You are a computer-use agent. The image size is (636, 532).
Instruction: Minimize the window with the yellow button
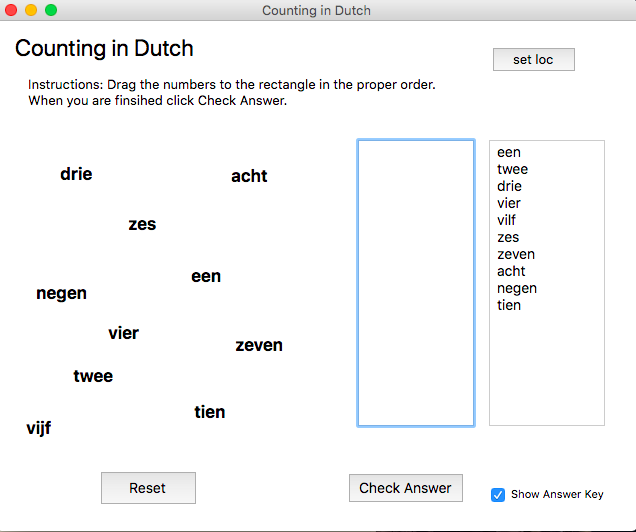click(x=31, y=10)
